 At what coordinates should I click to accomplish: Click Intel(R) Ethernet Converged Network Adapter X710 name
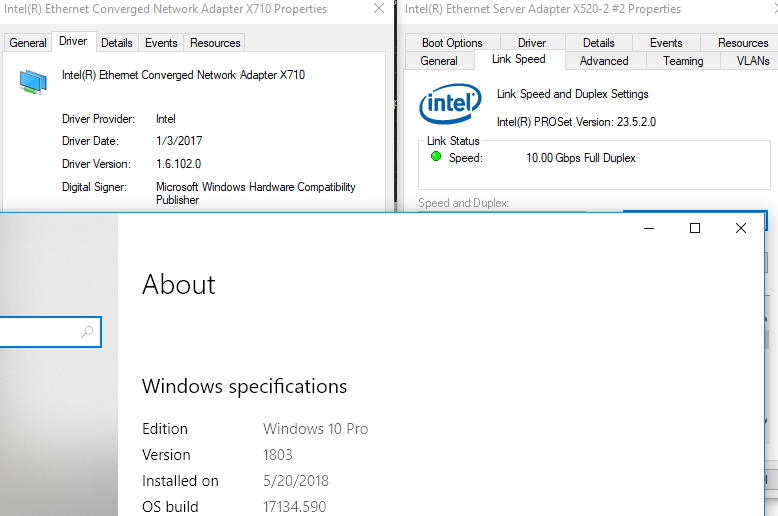coord(183,75)
